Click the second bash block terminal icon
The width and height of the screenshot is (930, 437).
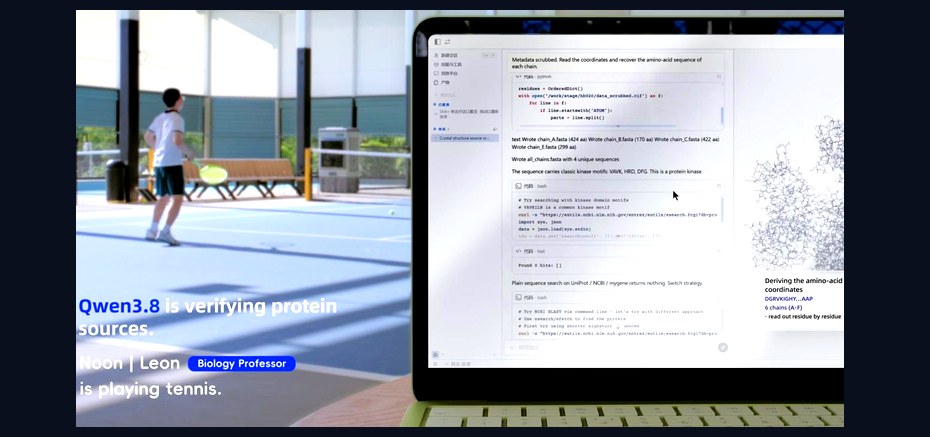click(518, 297)
